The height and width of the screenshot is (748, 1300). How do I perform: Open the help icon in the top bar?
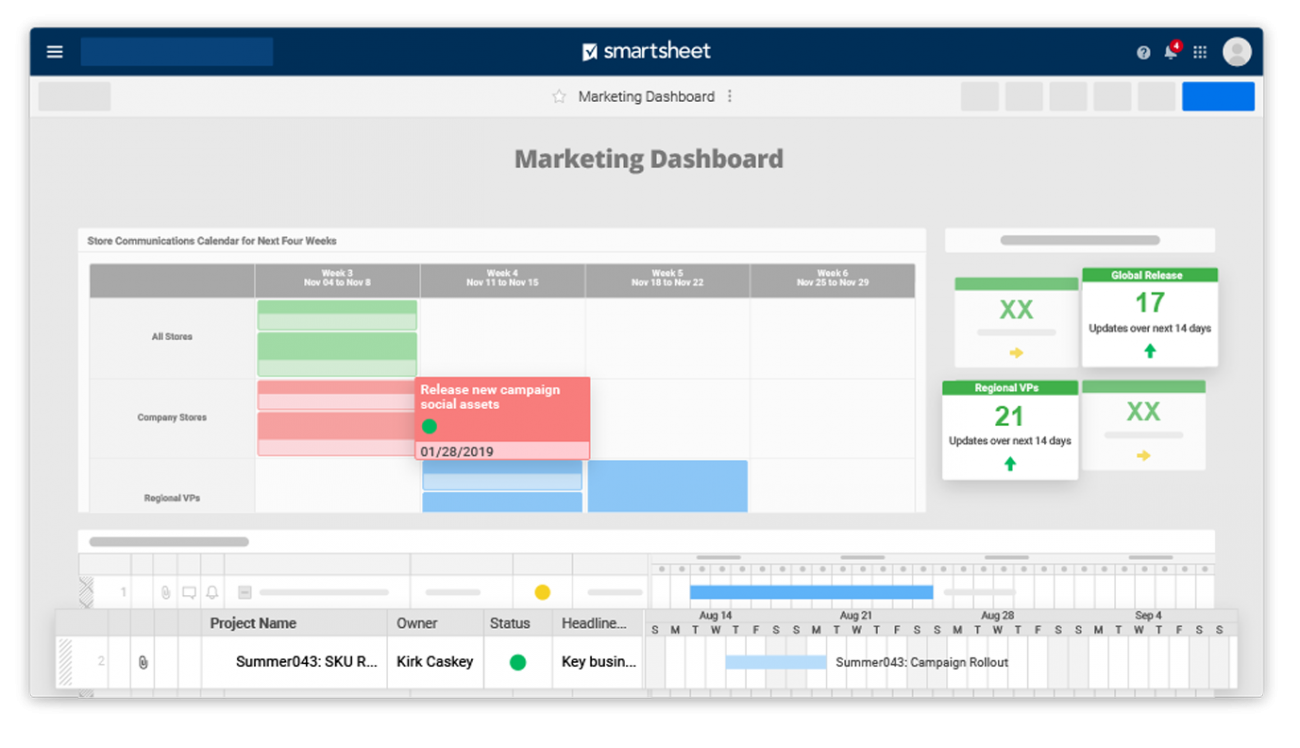point(1143,51)
